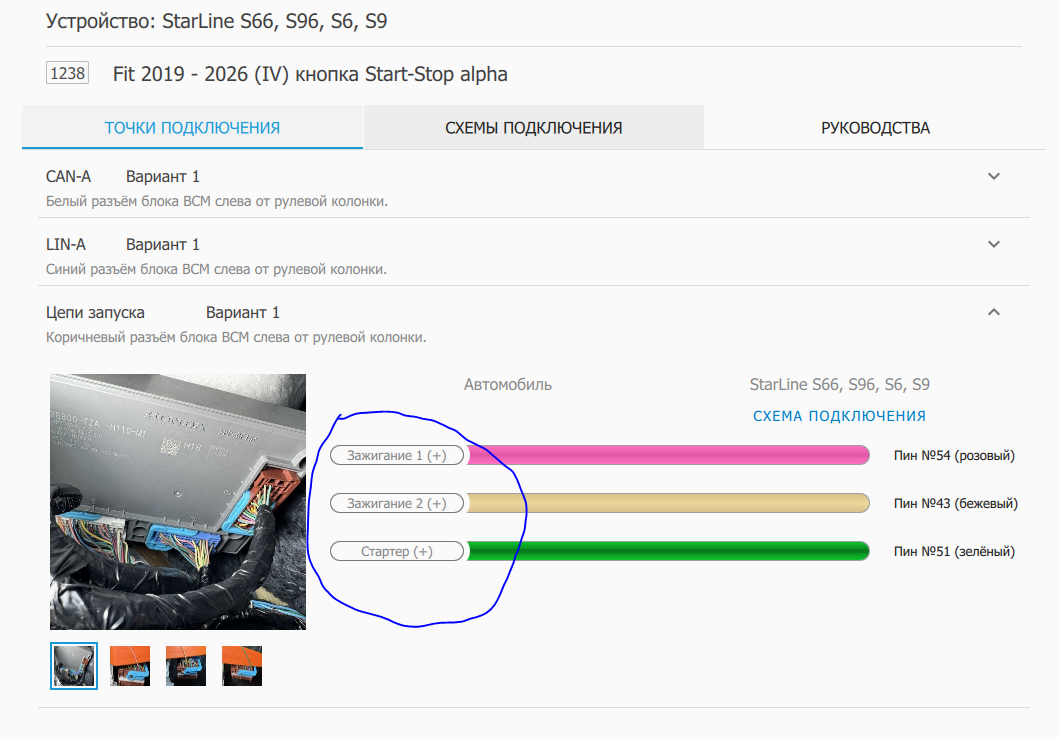Click the green wire bar

tap(668, 551)
